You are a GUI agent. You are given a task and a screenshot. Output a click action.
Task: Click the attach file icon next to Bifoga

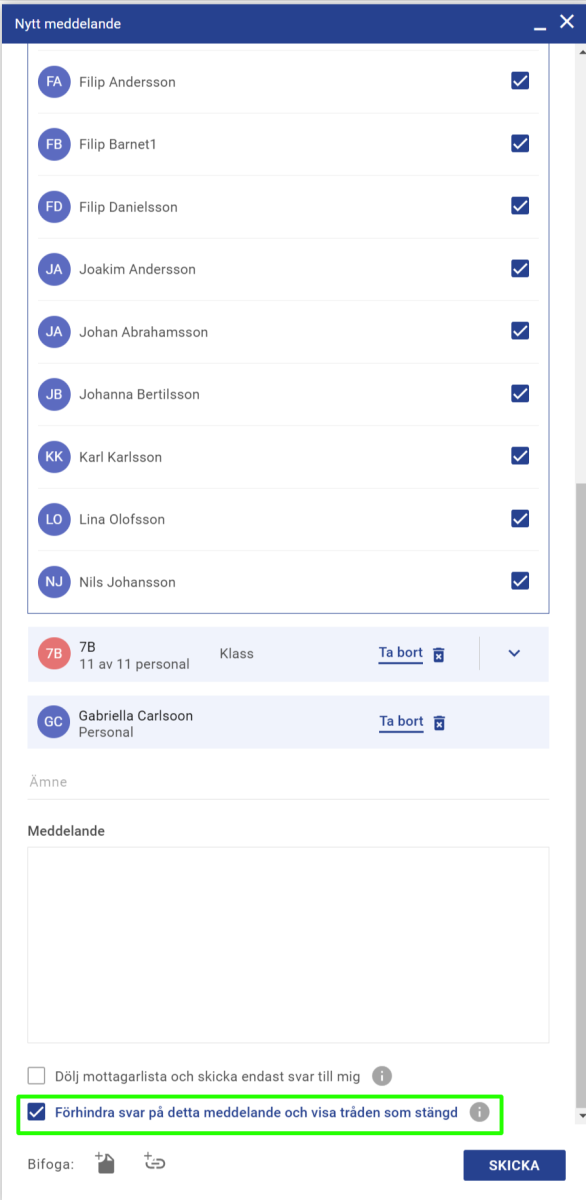pyautogui.click(x=106, y=1163)
